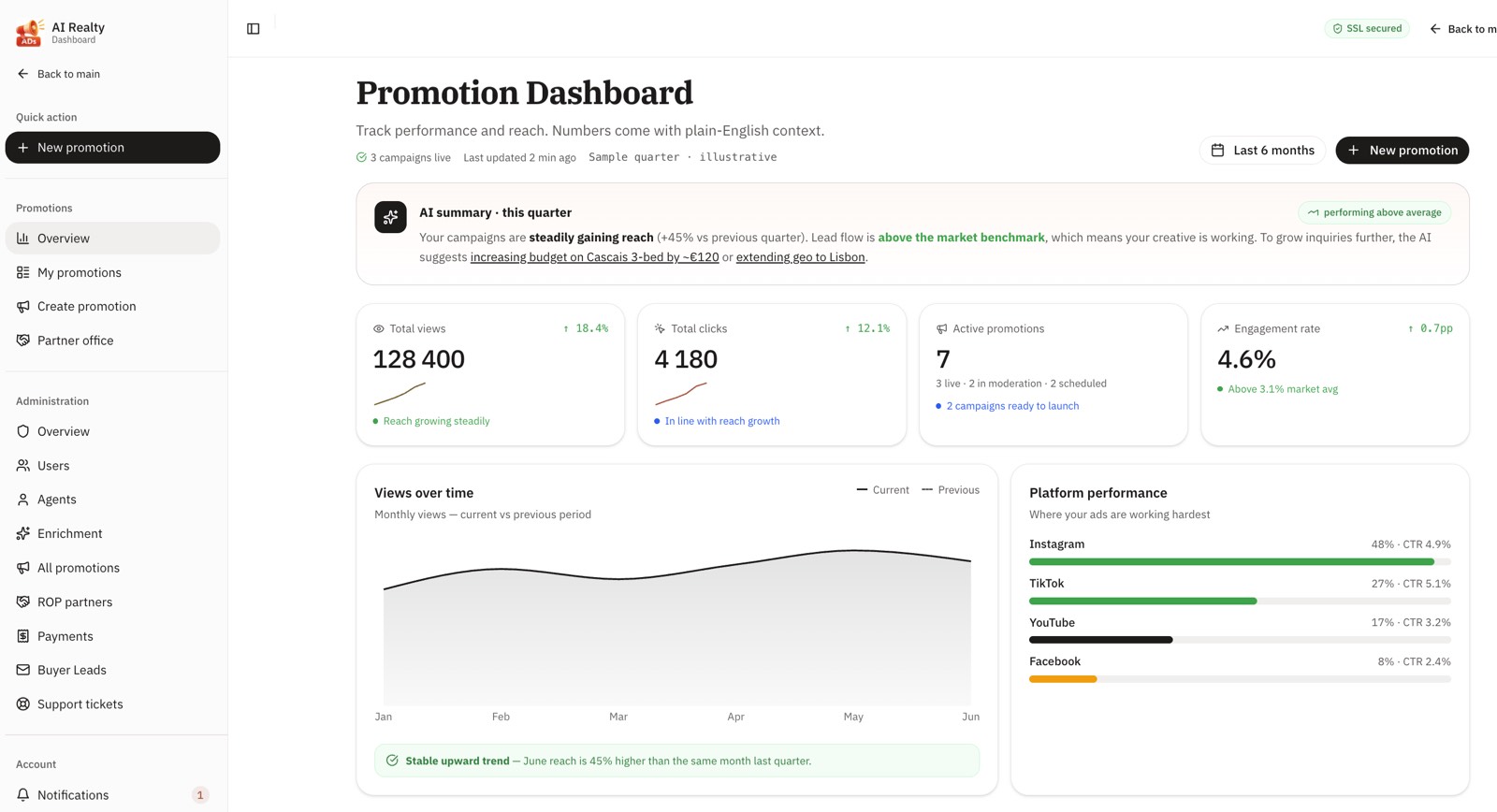Screen dimensions: 1497x812
Task: Click the megaphone icon beside Active promotions
Action: click(942, 329)
